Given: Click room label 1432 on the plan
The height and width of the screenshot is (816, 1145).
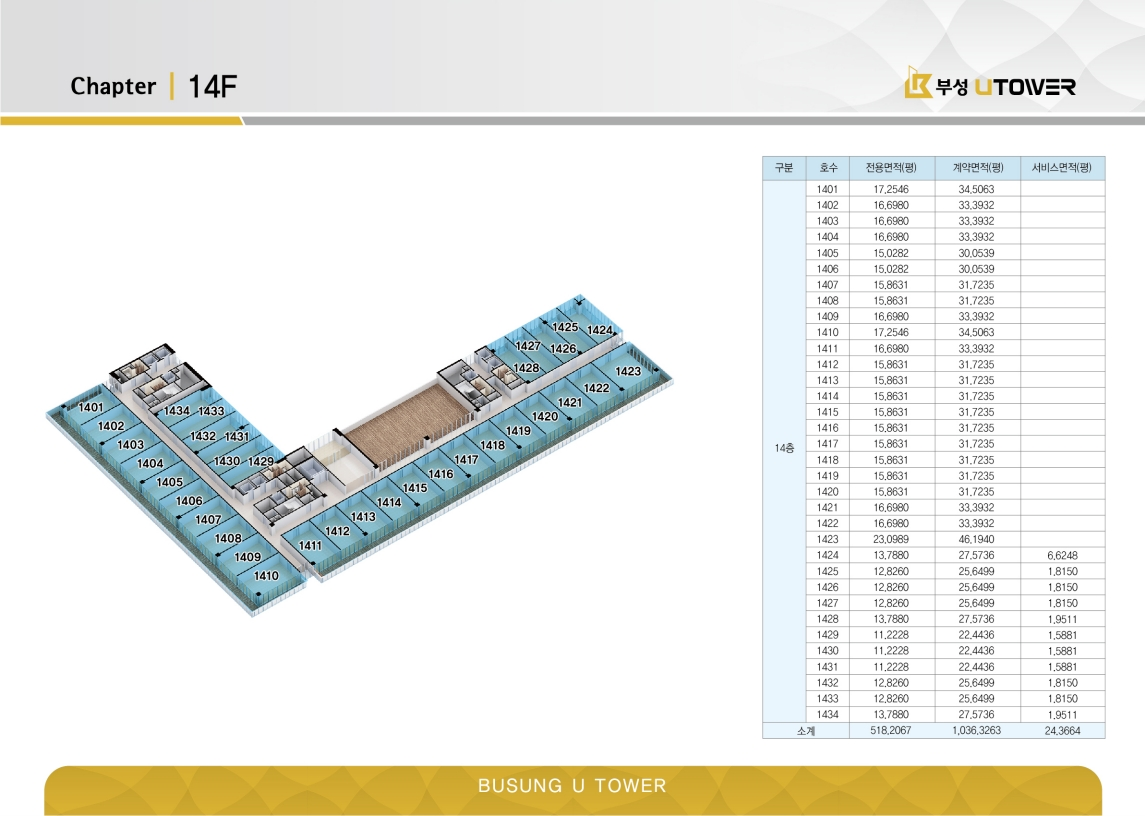Looking at the screenshot, I should (x=203, y=436).
